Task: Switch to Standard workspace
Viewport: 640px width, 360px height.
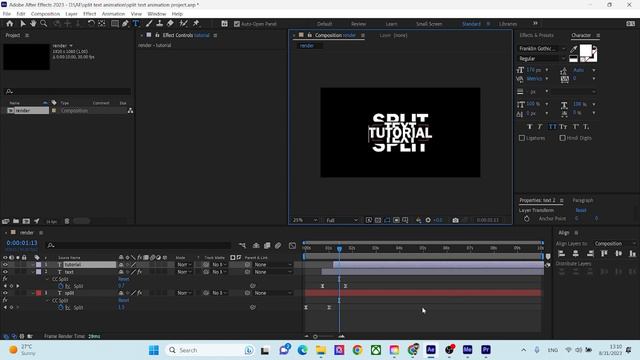Action: click(x=471, y=24)
